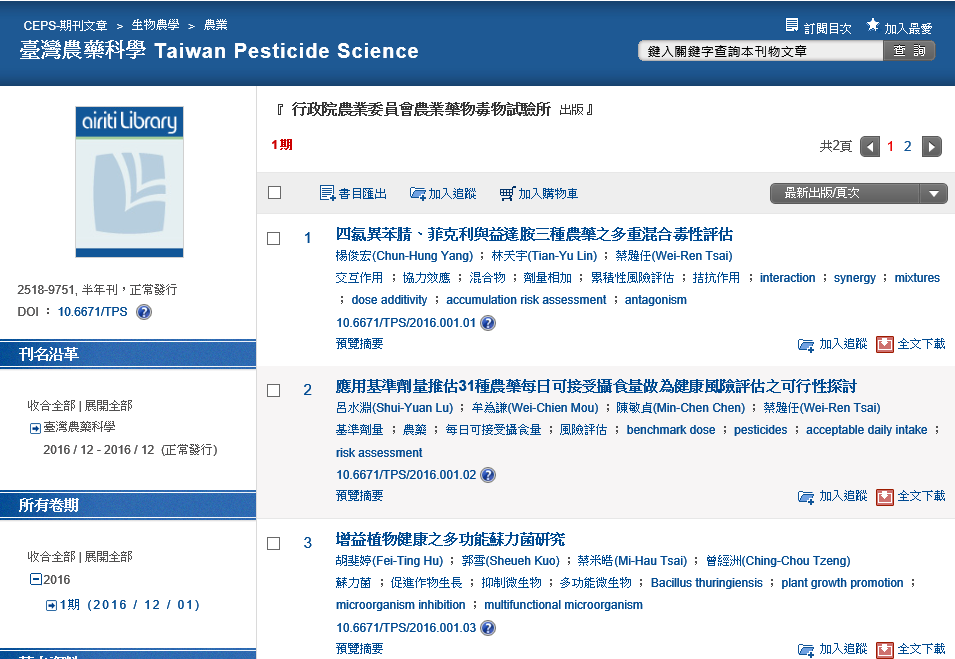955x659 pixels.
Task: Select results page 1
Action: (x=890, y=147)
